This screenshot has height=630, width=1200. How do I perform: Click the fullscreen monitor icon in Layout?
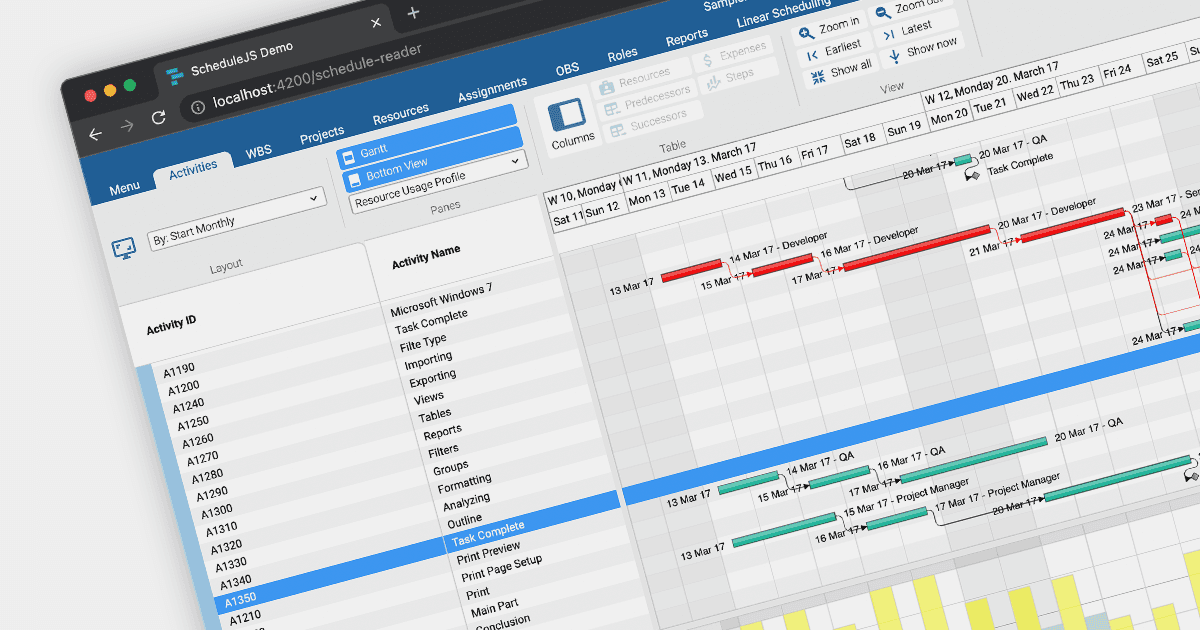point(123,248)
